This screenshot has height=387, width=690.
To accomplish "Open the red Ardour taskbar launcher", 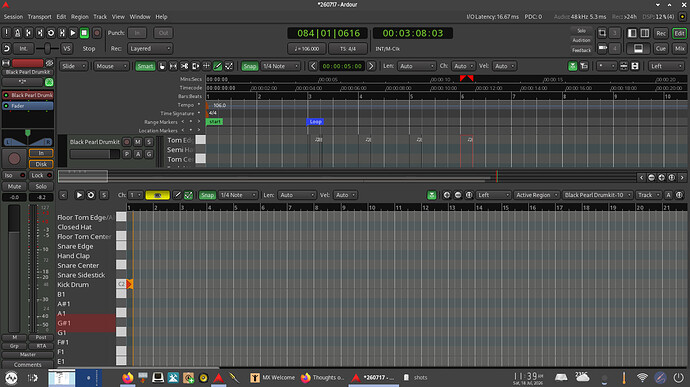I will tap(219, 377).
